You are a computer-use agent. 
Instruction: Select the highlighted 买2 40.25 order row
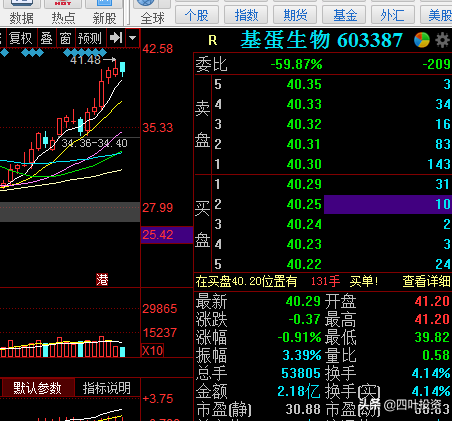point(323,204)
